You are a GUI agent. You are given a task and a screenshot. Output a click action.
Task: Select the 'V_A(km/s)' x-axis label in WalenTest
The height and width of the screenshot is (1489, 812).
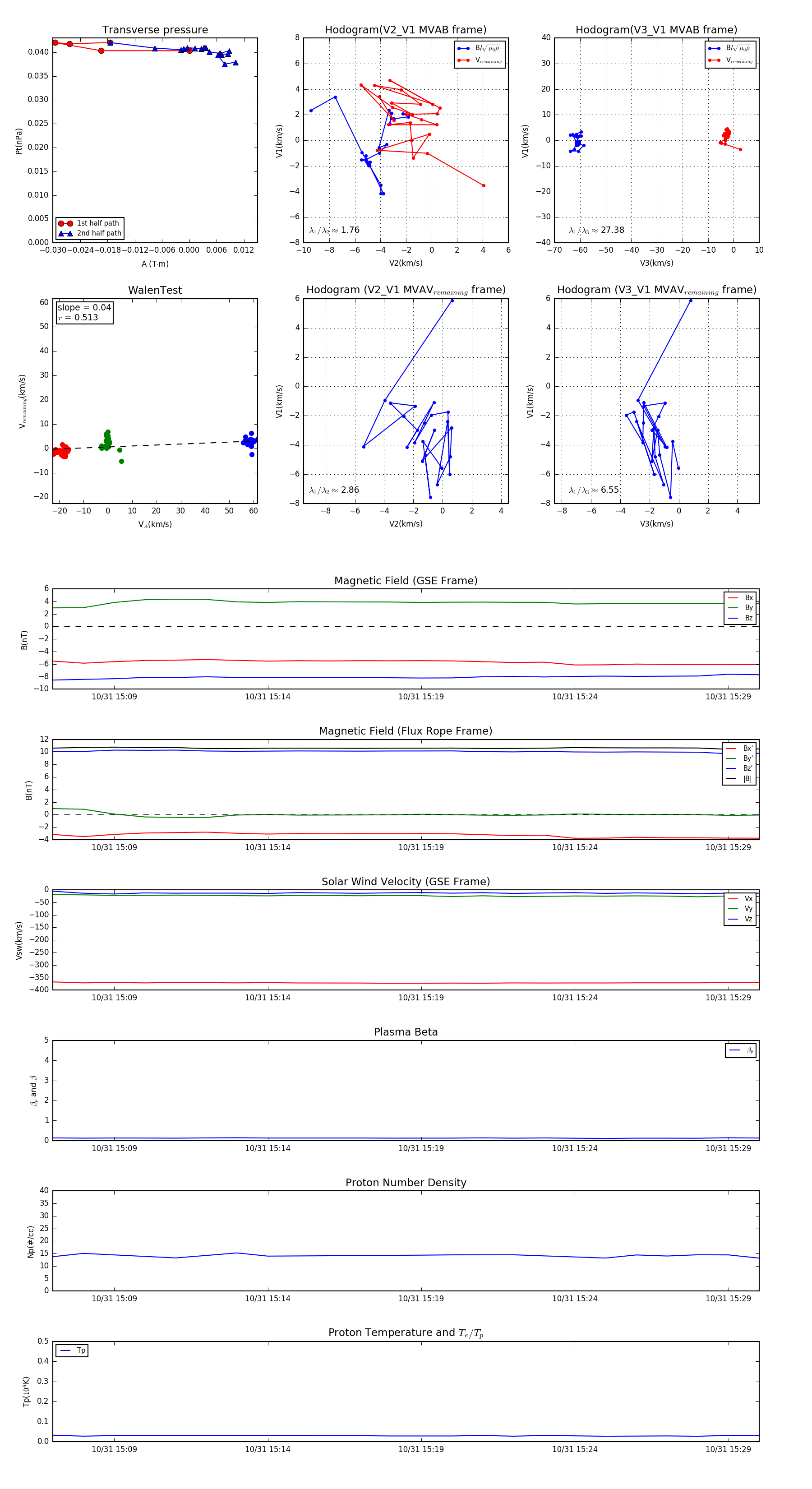[155, 524]
